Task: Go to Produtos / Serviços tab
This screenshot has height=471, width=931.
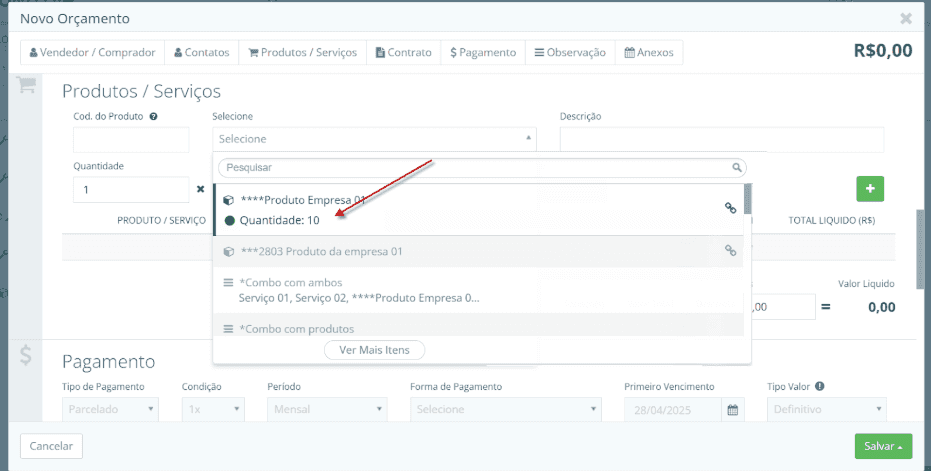Action: click(x=302, y=52)
